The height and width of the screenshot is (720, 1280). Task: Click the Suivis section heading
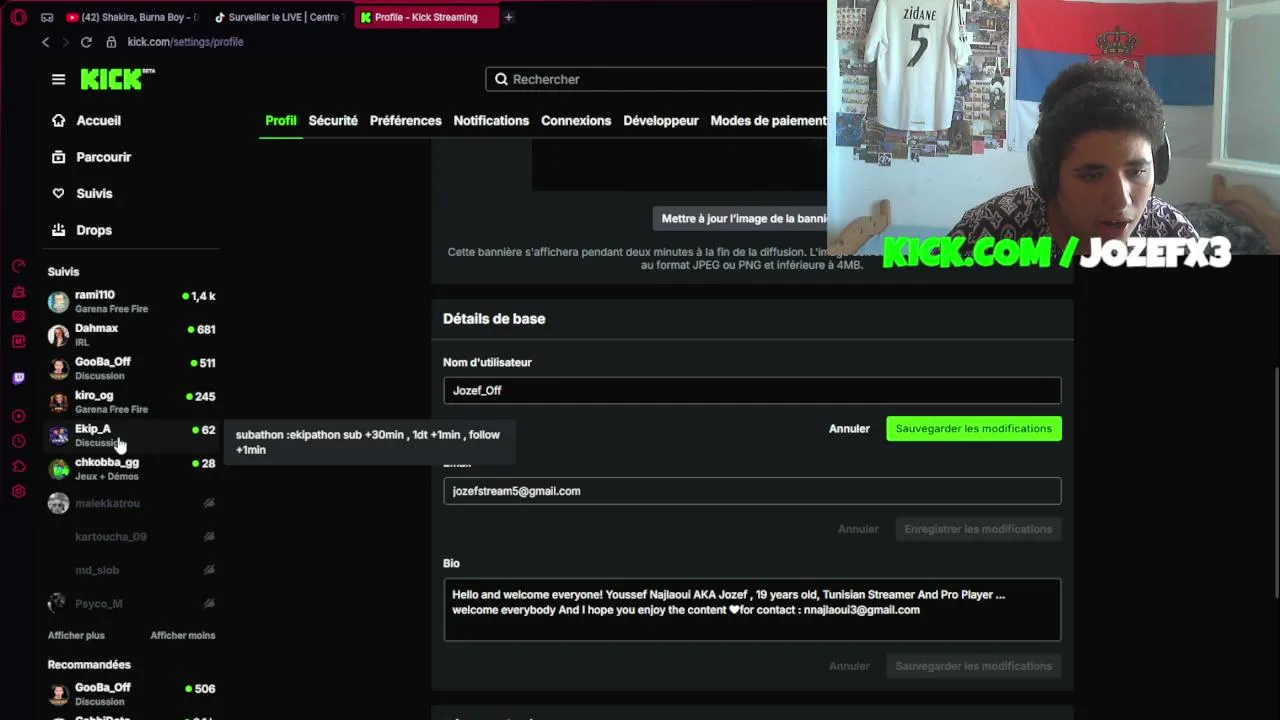click(63, 271)
